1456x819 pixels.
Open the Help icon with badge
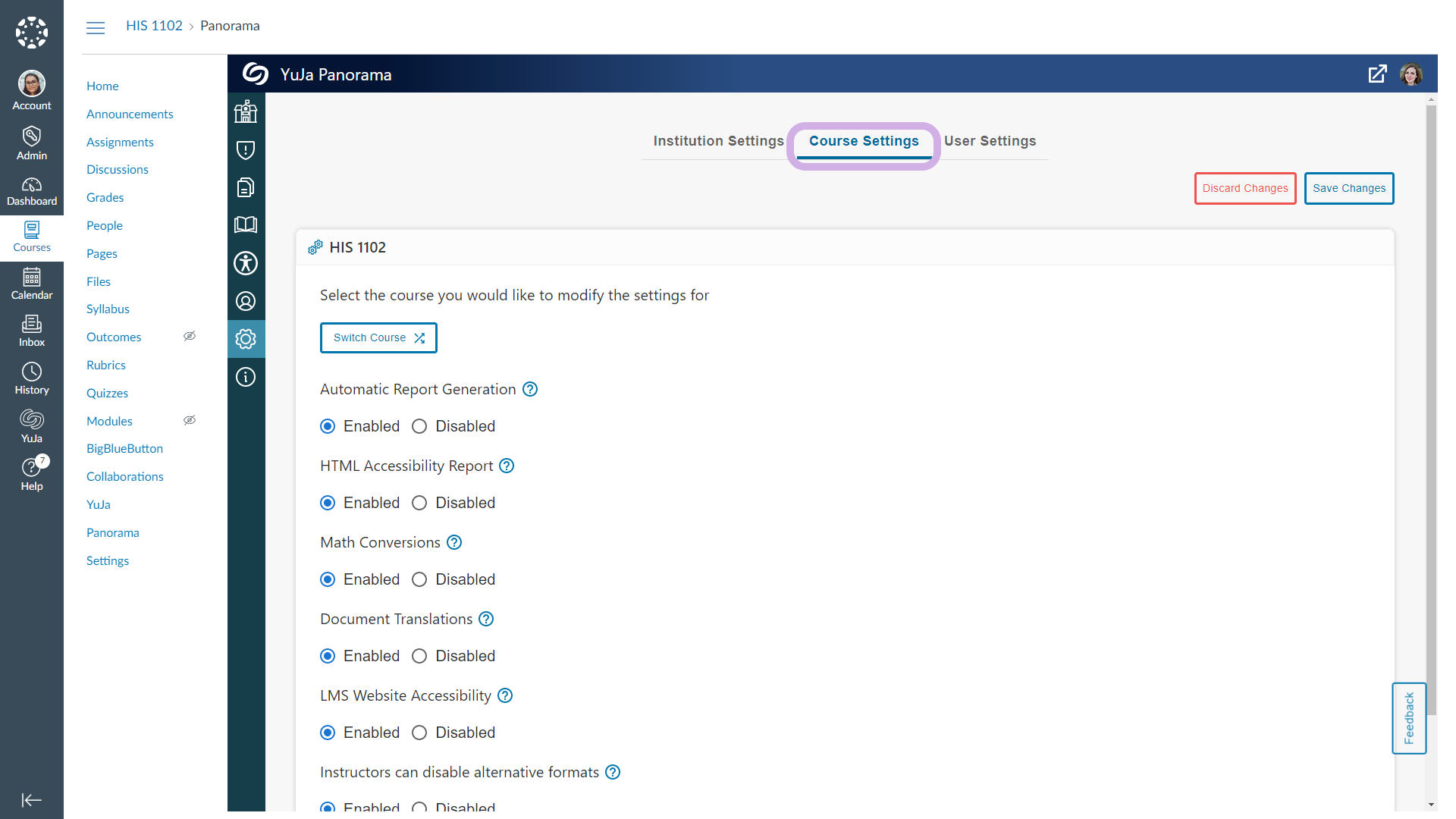click(x=32, y=474)
